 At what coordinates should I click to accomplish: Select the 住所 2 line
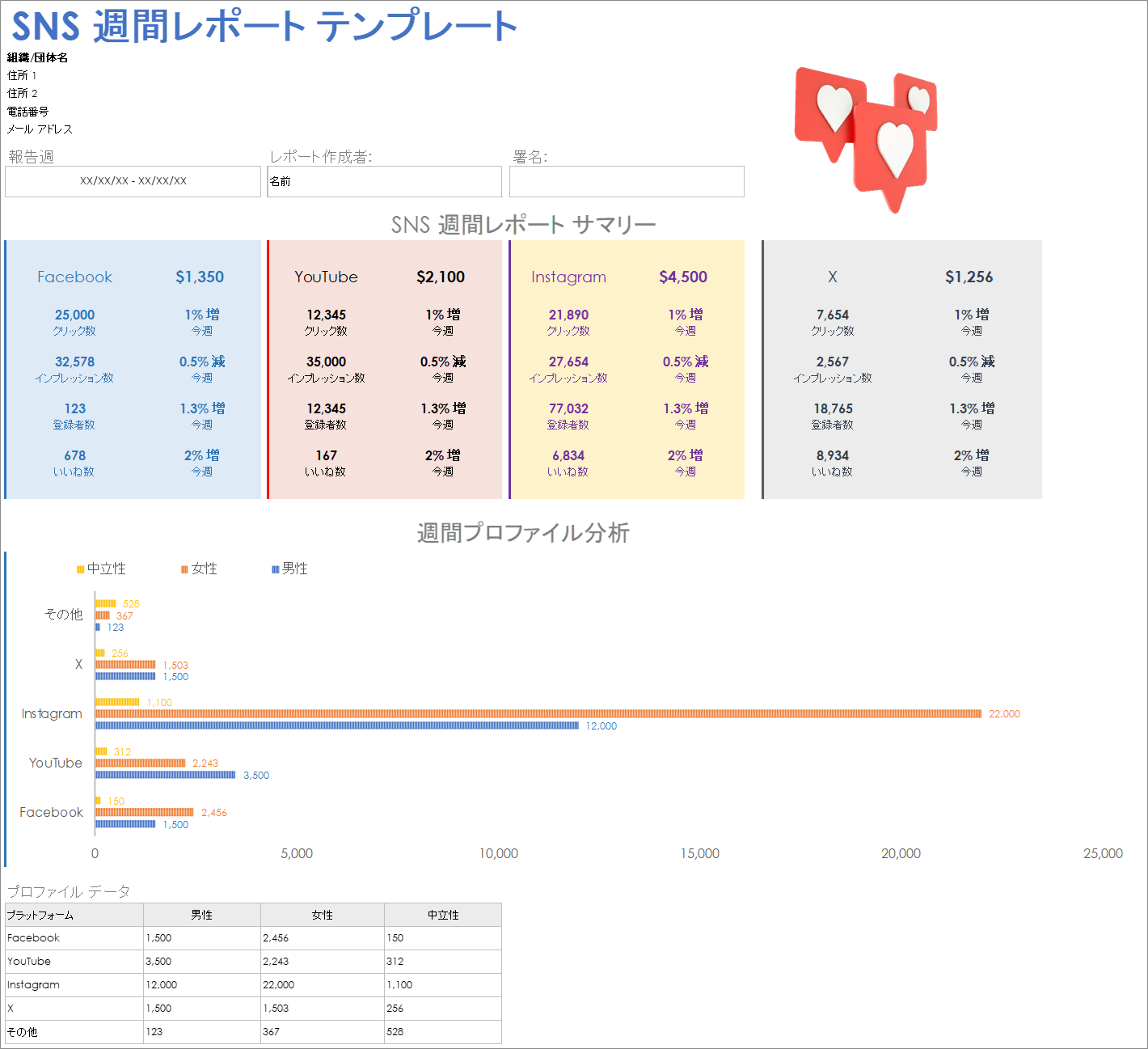(22, 93)
